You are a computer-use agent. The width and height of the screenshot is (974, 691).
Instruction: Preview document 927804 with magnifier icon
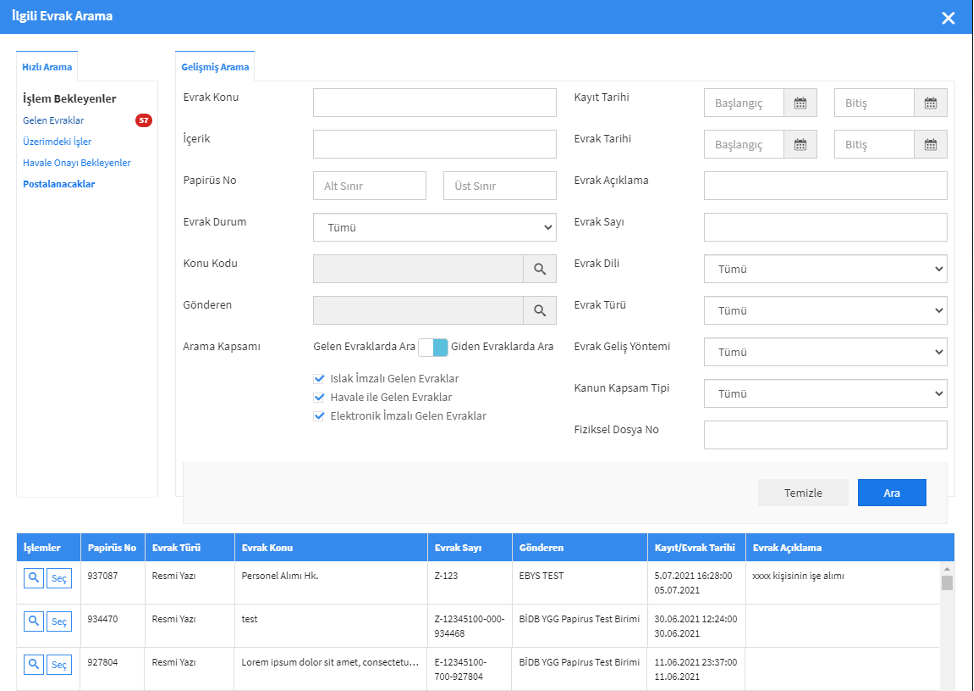(x=34, y=664)
